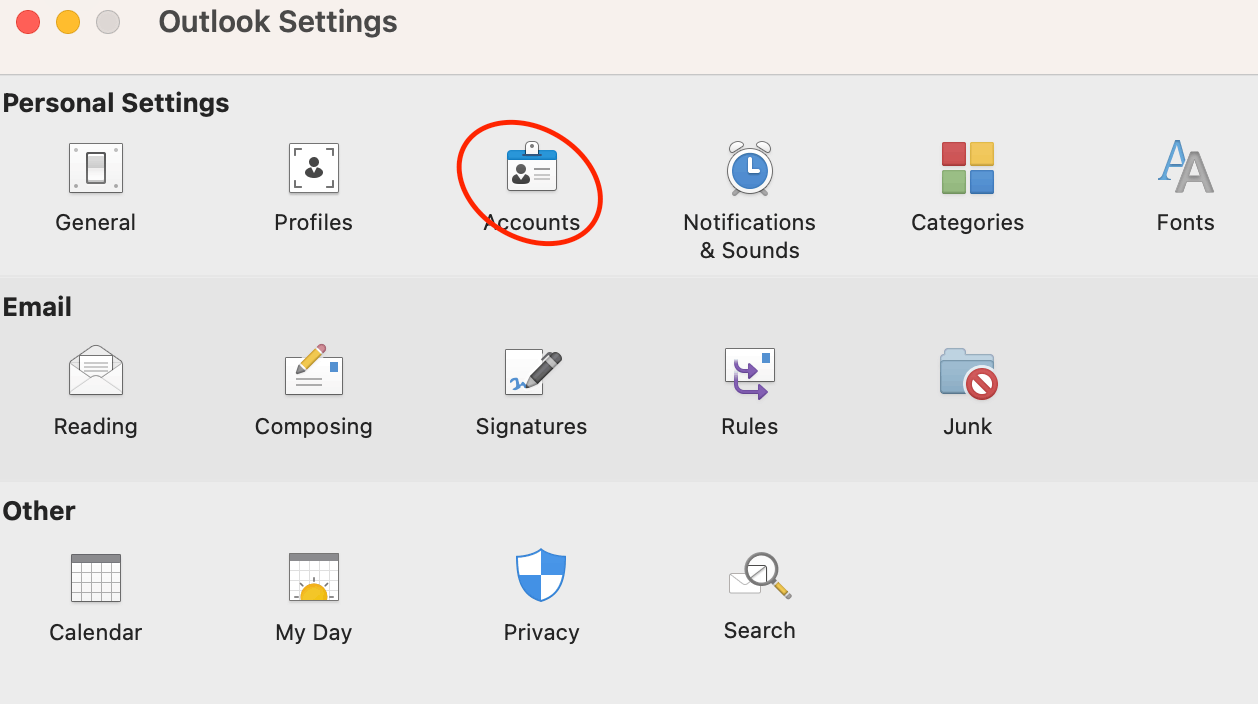The image size is (1258, 704).
Task: Open General settings switch icon
Action: pyautogui.click(x=96, y=168)
